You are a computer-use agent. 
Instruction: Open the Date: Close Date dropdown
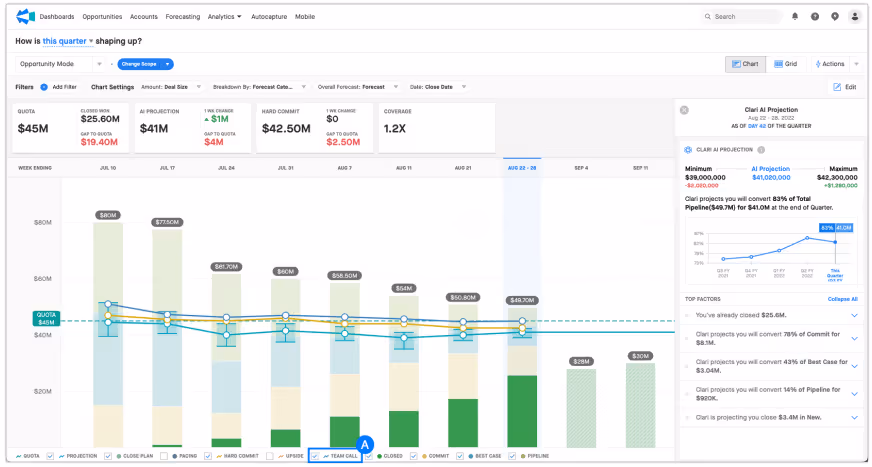[438, 87]
